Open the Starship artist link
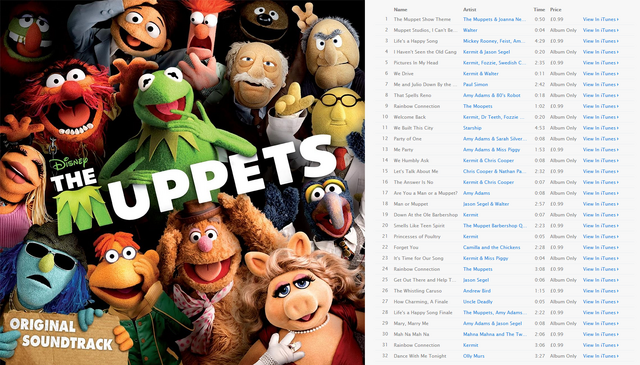The width and height of the screenshot is (640, 365). (x=472, y=128)
